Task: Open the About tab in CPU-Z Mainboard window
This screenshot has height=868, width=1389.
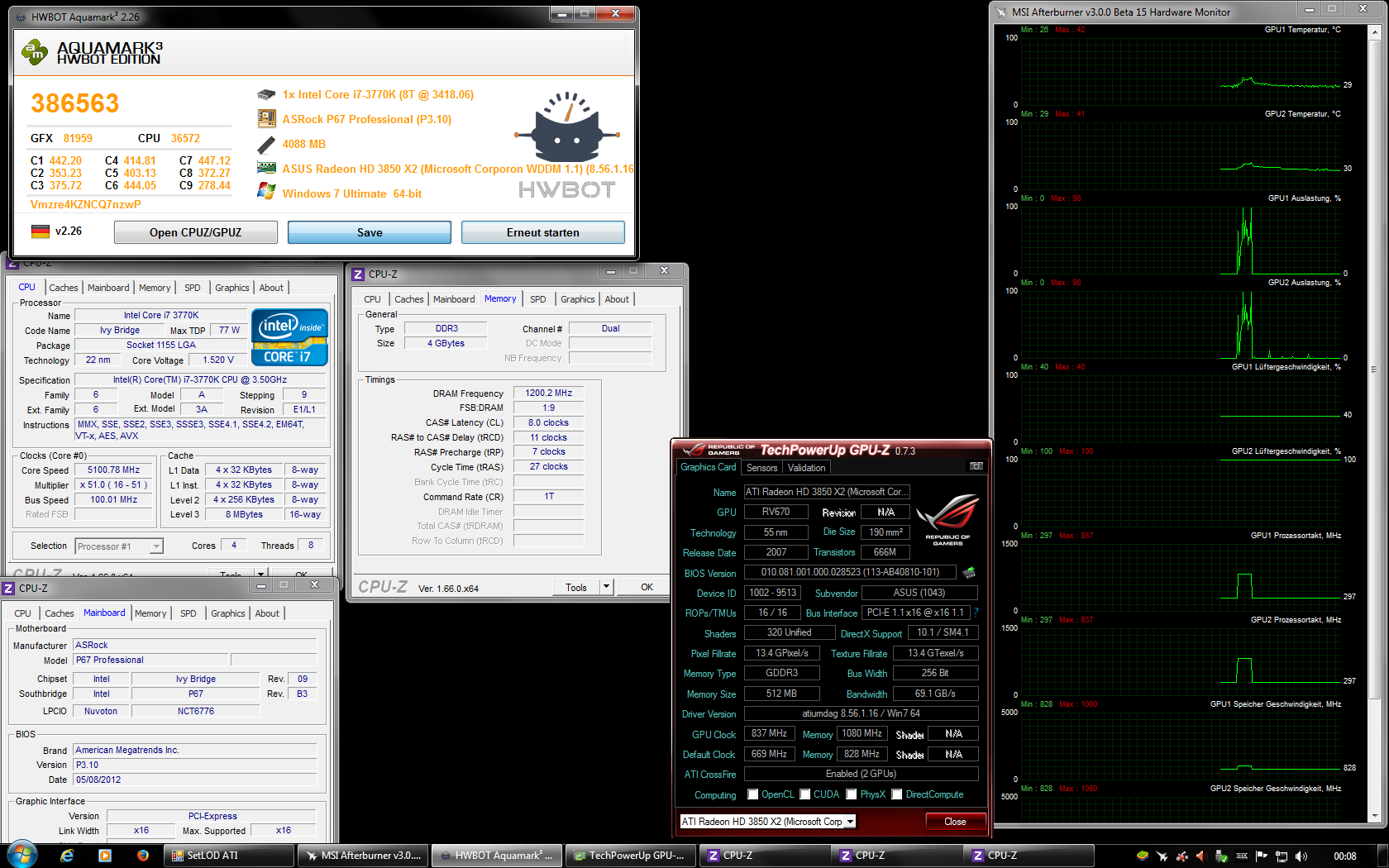Action: (267, 613)
